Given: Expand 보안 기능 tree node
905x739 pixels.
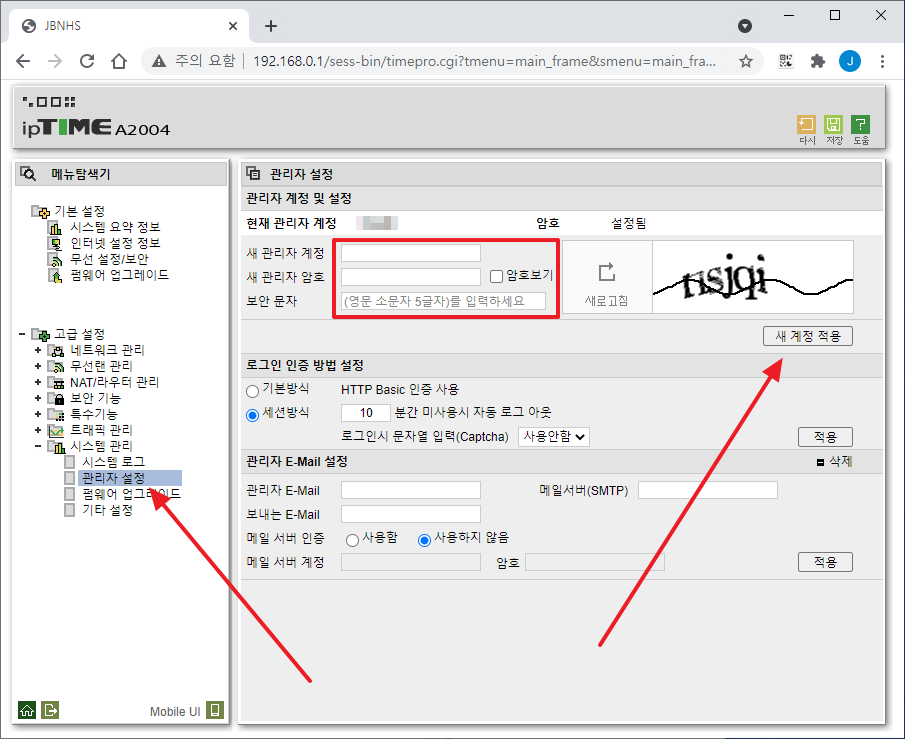Looking at the screenshot, I should [x=38, y=398].
